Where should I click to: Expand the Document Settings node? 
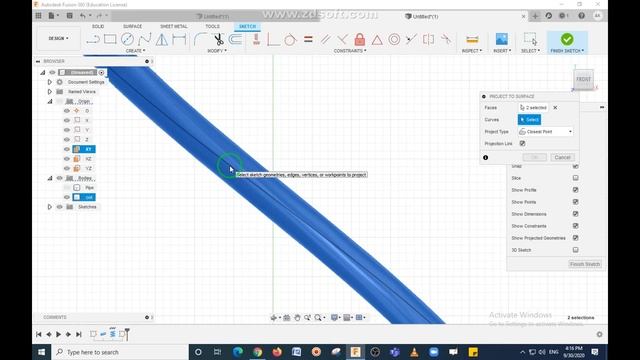tap(50, 82)
